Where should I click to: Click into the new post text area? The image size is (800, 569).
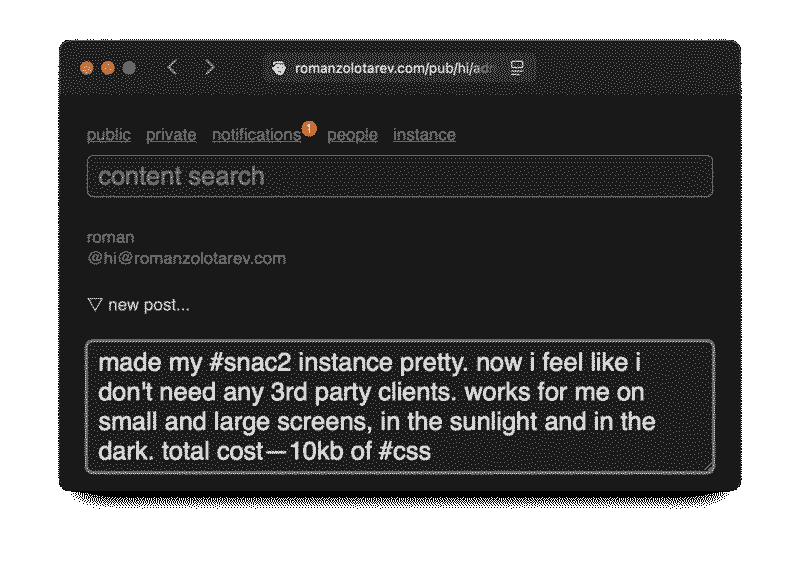click(x=400, y=406)
